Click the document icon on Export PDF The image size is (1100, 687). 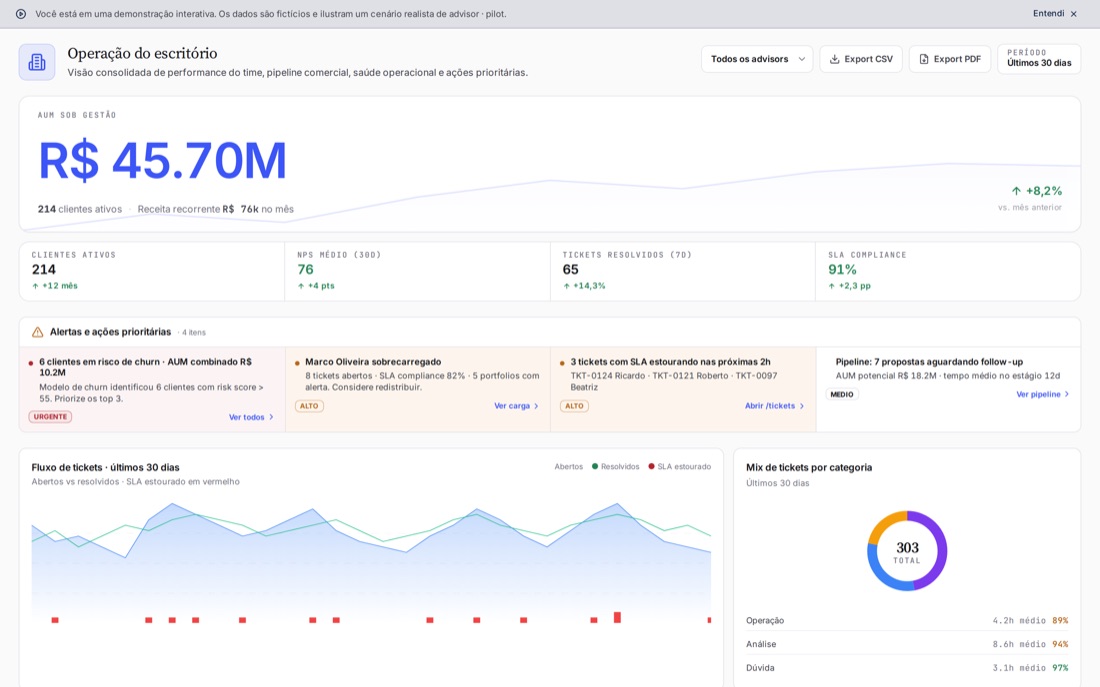click(x=924, y=60)
